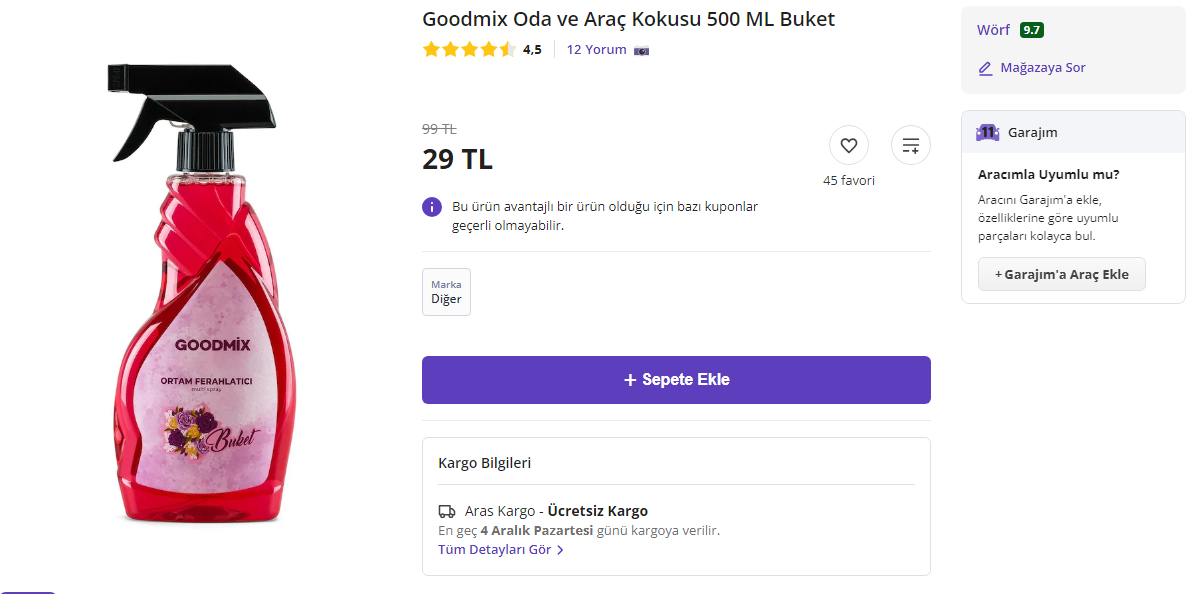Viewport: 1187px width, 594px height.
Task: Open photo reviews via camera icon
Action: 642,50
